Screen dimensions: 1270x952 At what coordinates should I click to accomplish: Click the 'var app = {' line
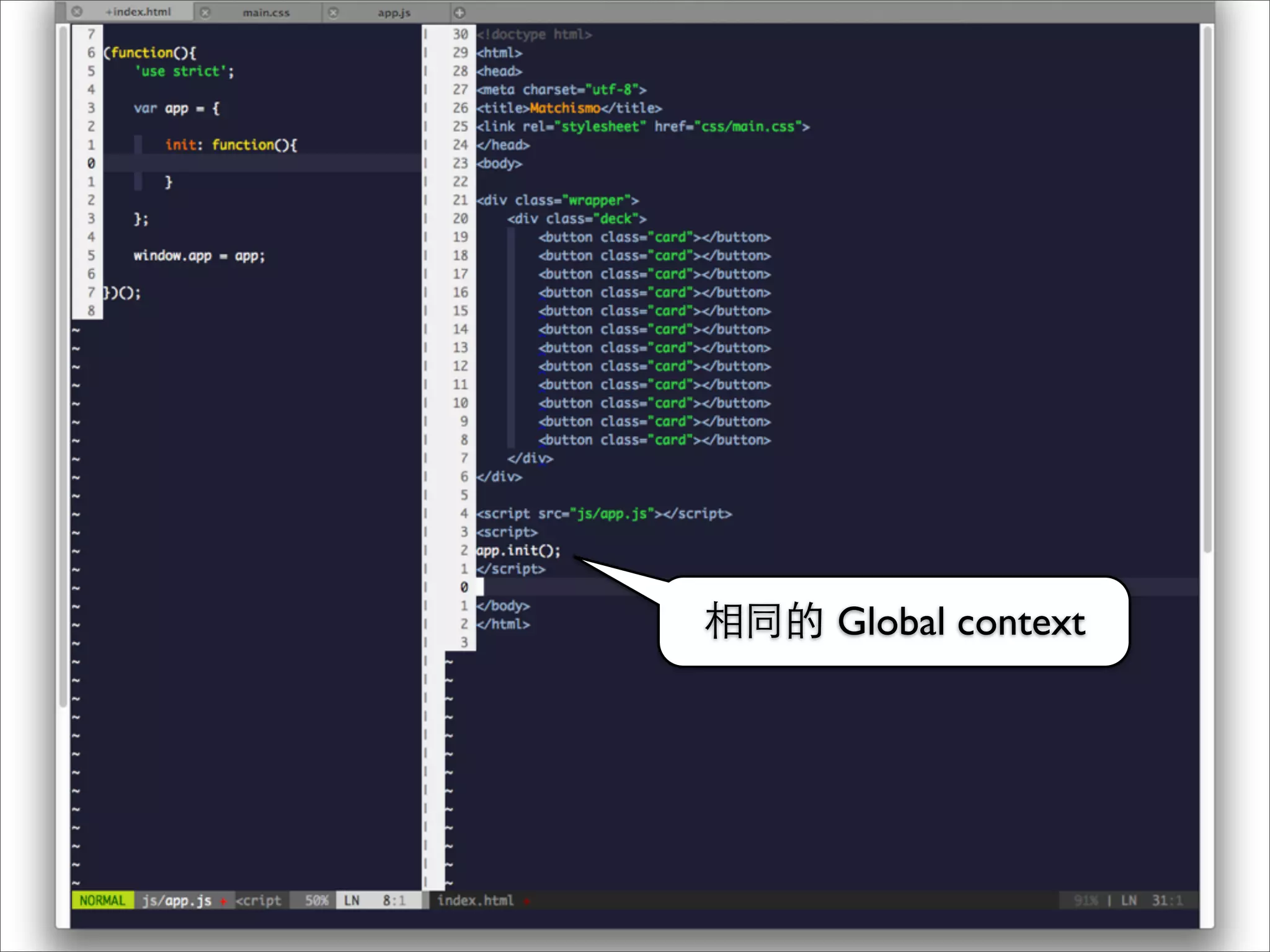tap(177, 108)
